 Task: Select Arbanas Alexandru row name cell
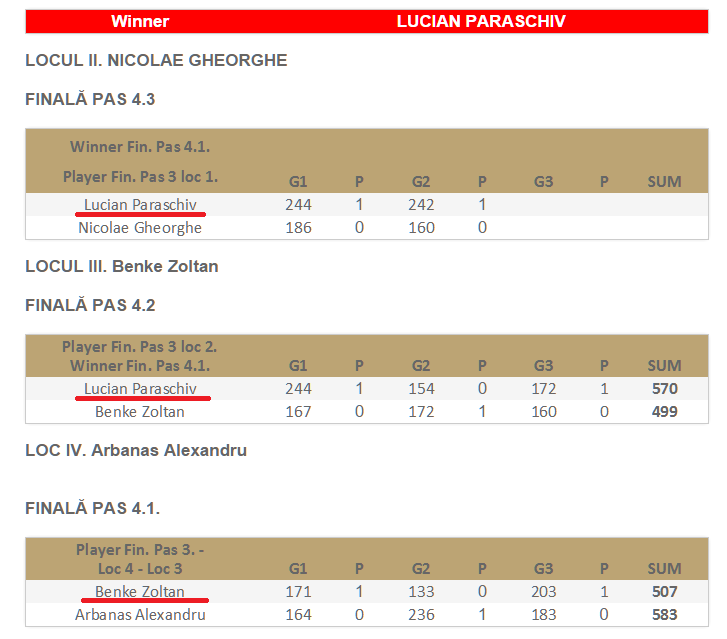[x=140, y=615]
